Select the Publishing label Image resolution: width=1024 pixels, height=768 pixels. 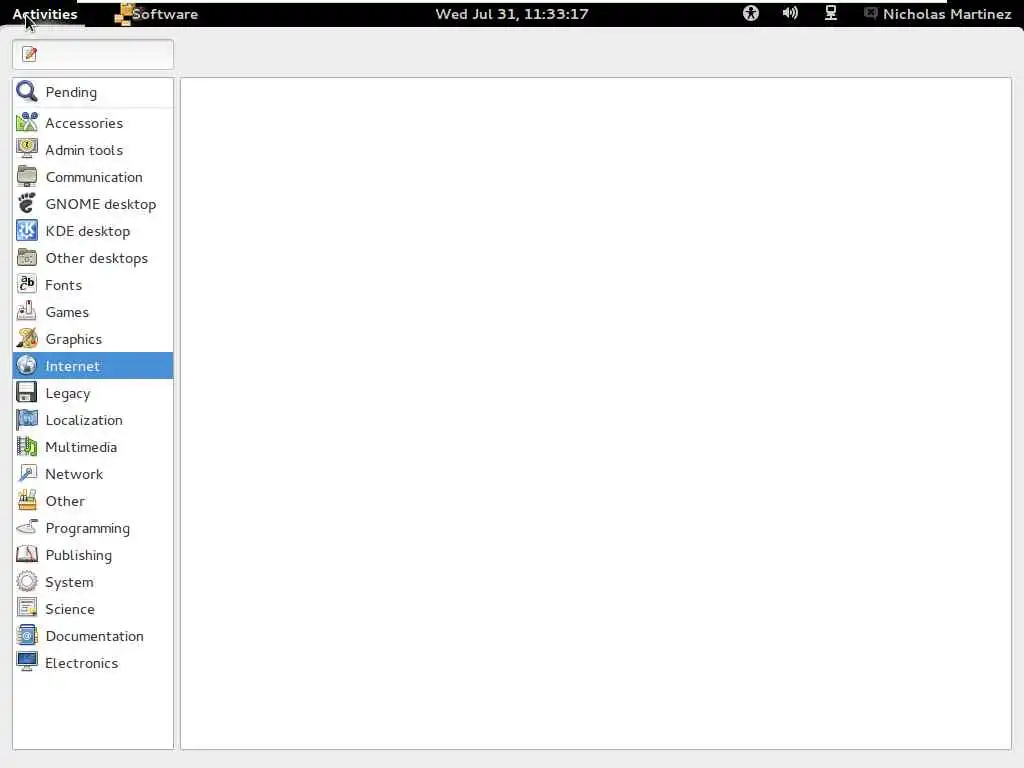[79, 555]
